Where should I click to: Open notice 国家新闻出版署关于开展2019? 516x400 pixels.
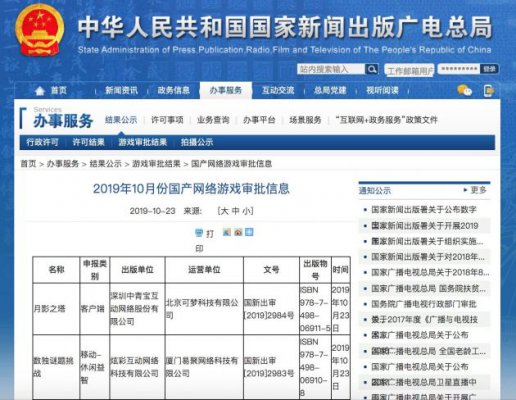pyautogui.click(x=425, y=226)
